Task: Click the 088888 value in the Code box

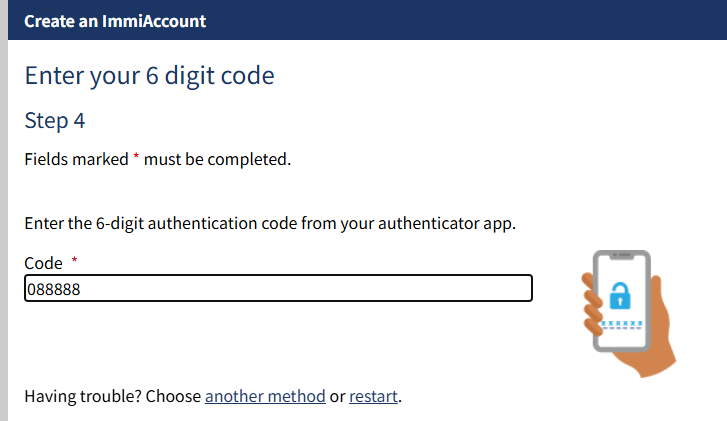Action: click(x=54, y=289)
